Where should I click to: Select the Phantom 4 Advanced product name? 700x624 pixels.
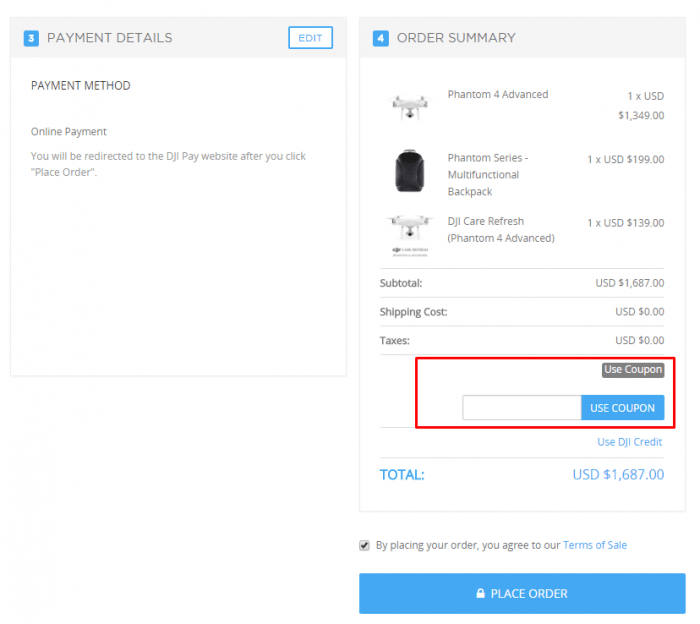pos(498,95)
